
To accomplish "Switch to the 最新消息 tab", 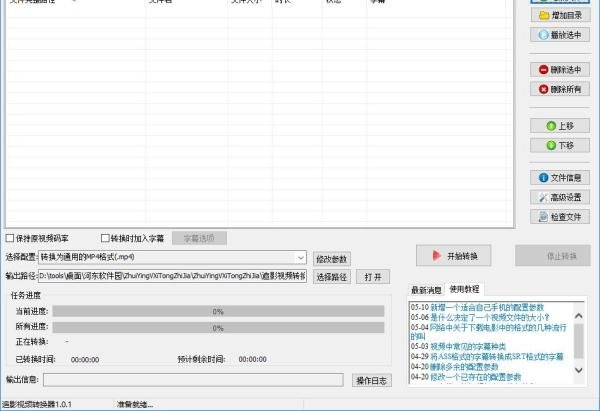I will 426,290.
